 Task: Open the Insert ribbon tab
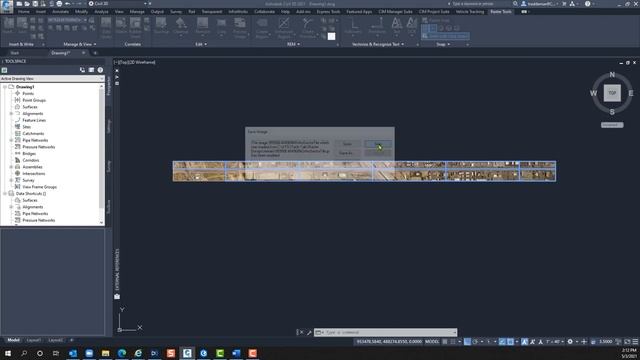click(x=41, y=12)
